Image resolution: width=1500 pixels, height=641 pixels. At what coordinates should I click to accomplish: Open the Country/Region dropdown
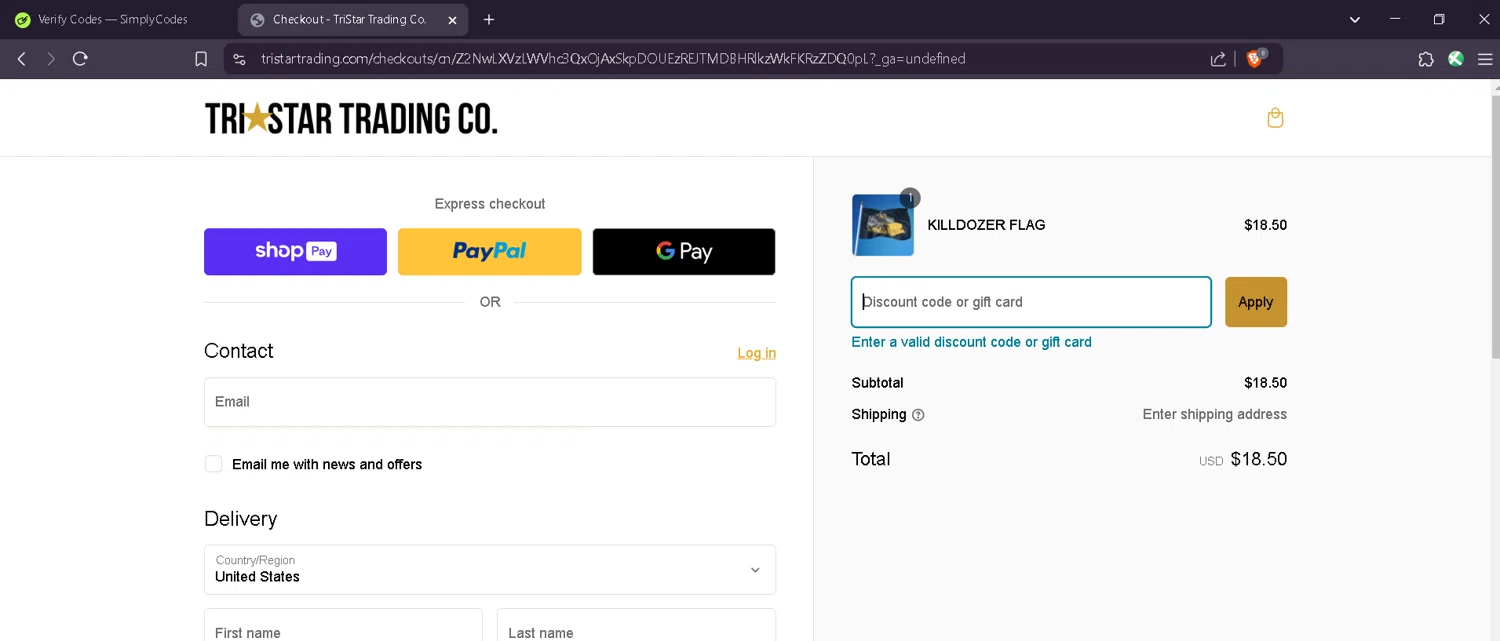[x=490, y=569]
